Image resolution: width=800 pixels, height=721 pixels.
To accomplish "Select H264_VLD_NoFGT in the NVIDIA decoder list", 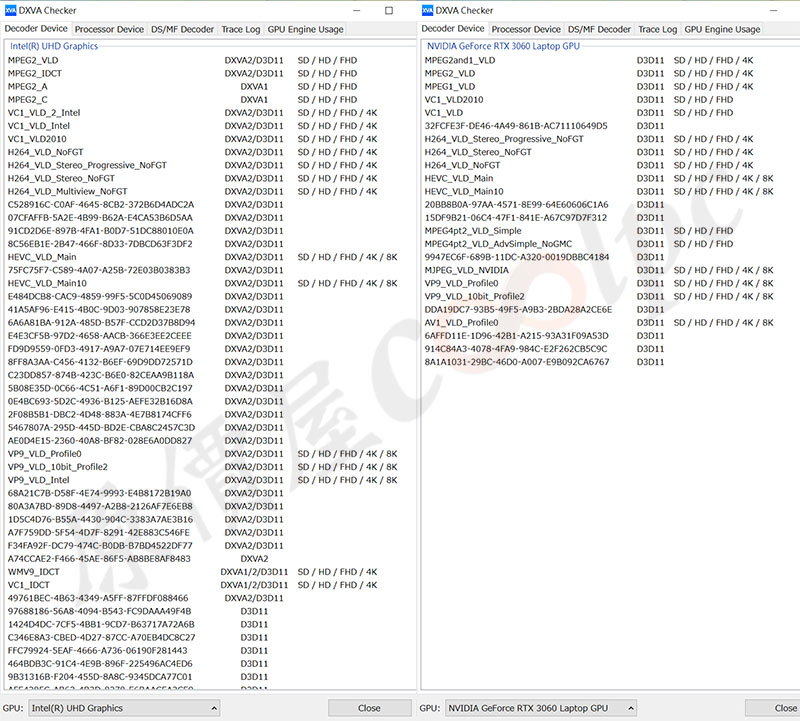I will 589,165.
